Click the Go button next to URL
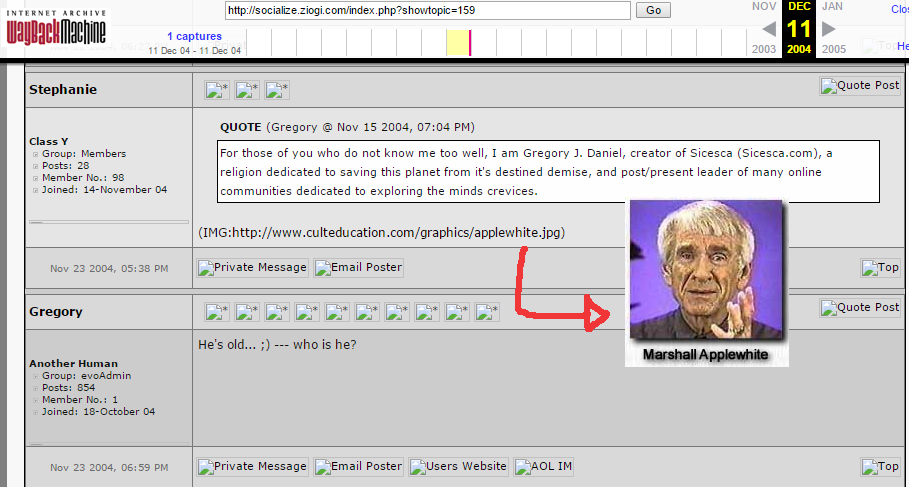This screenshot has height=487, width=909. [x=653, y=10]
